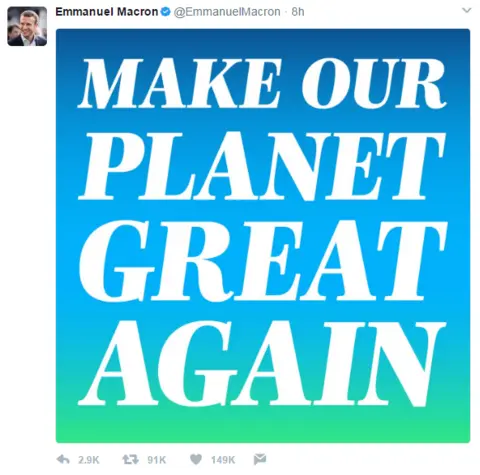This screenshot has height=475, width=480.
Task: Click the blue verified badge
Action: click(x=165, y=12)
